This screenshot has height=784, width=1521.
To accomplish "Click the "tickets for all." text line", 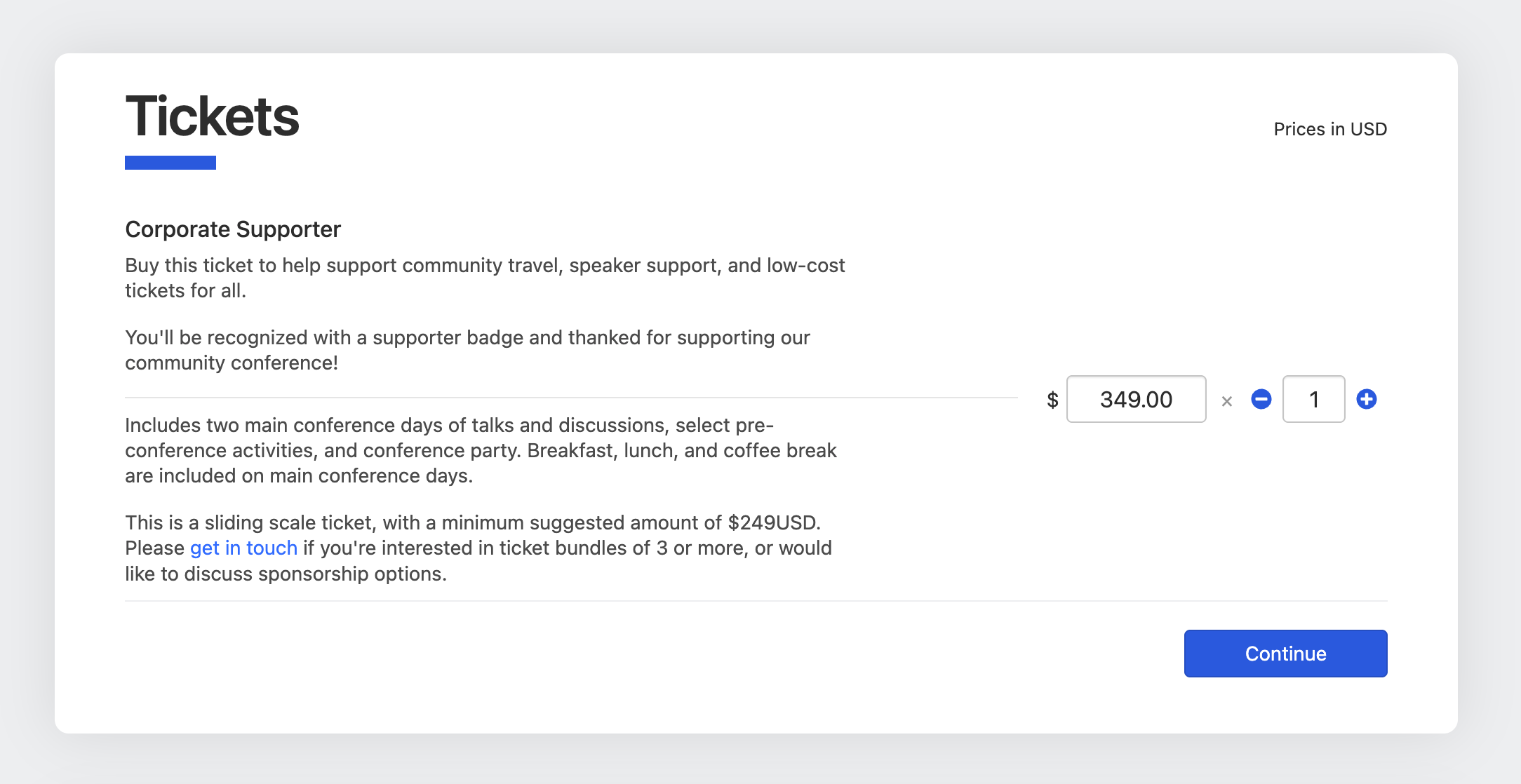I will pyautogui.click(x=185, y=291).
